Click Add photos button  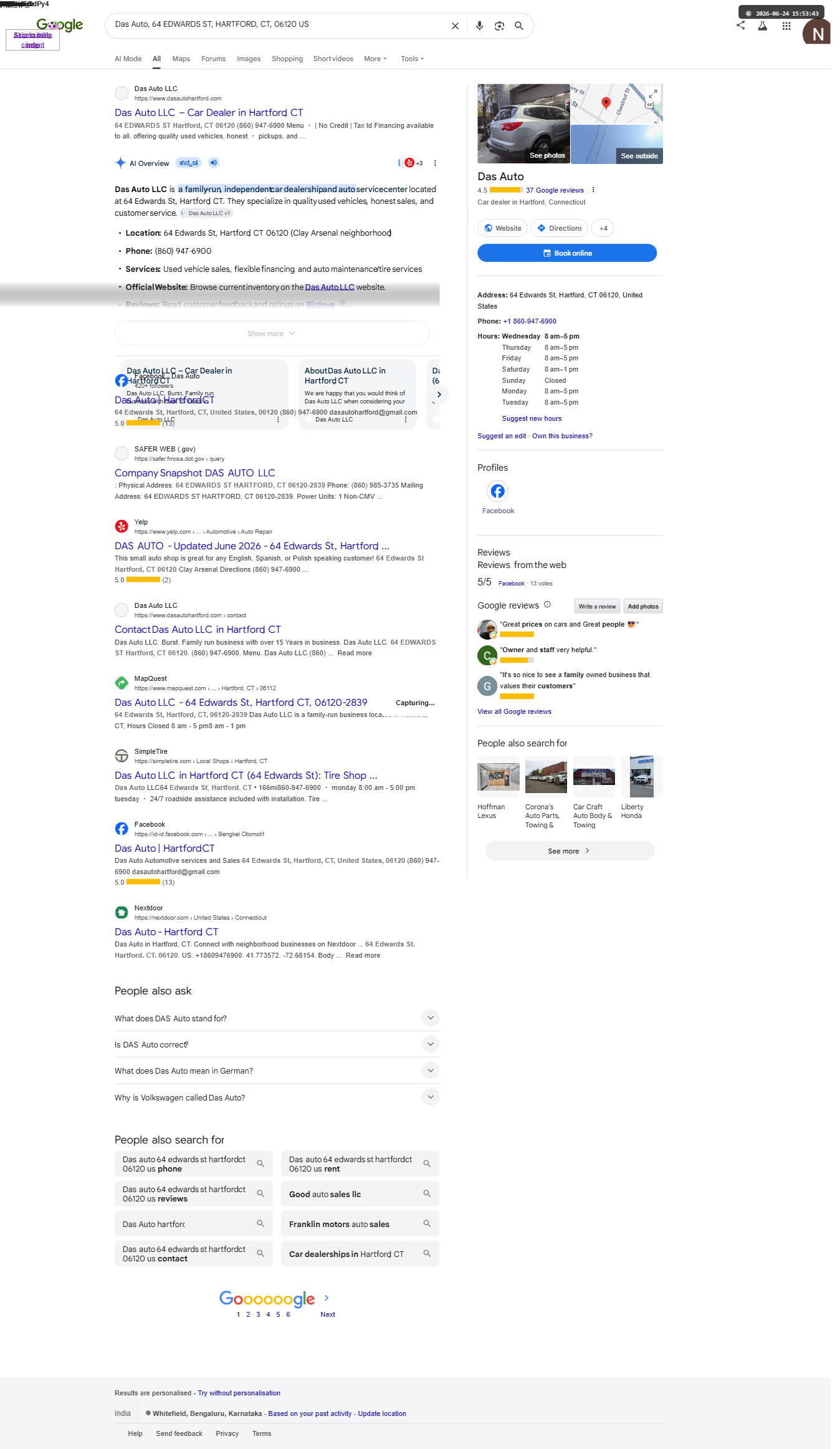(643, 606)
